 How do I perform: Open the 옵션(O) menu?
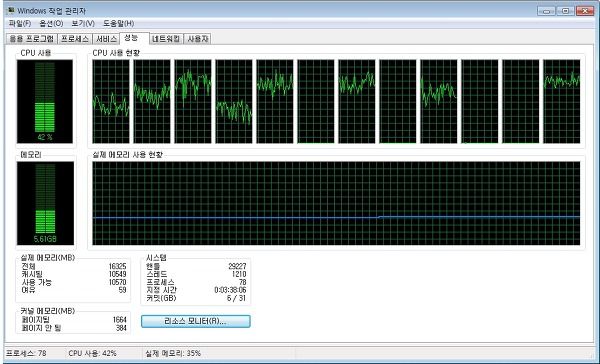(x=51, y=24)
